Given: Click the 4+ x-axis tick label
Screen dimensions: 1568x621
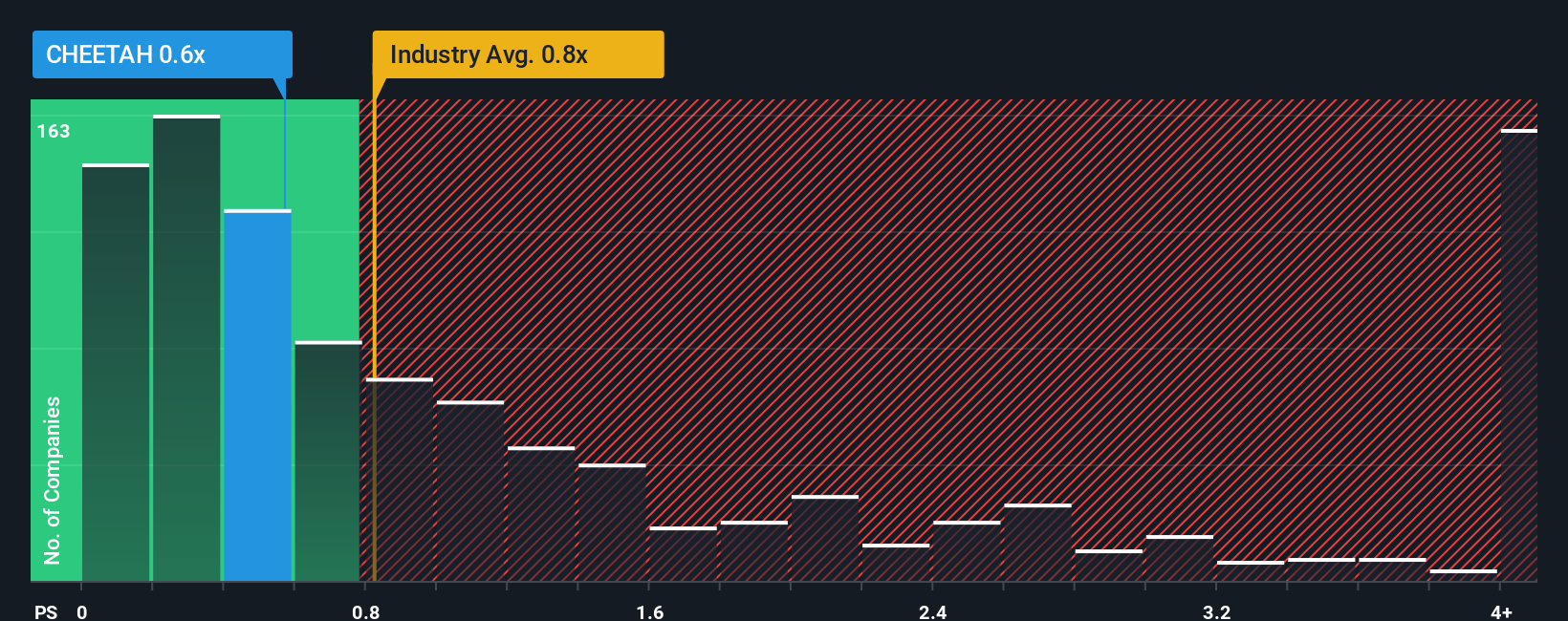Looking at the screenshot, I should click(x=1501, y=611).
